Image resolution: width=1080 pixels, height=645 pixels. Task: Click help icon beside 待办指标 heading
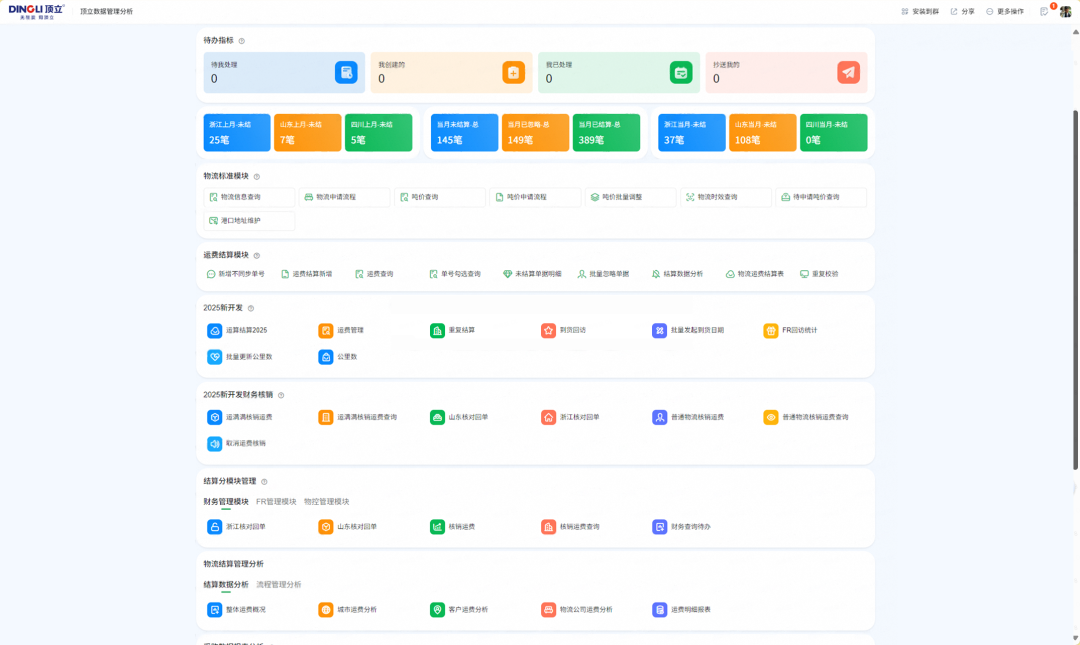[242, 41]
